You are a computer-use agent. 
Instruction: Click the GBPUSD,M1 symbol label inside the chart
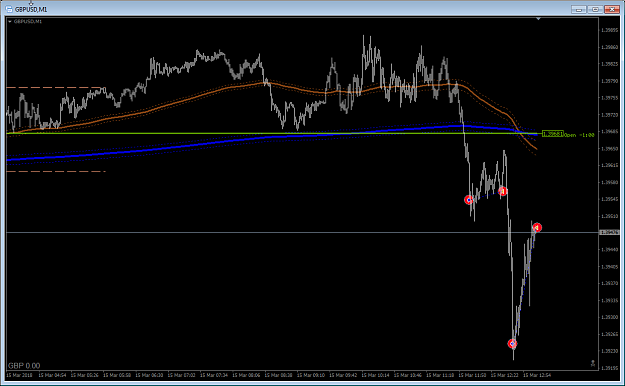[28, 22]
